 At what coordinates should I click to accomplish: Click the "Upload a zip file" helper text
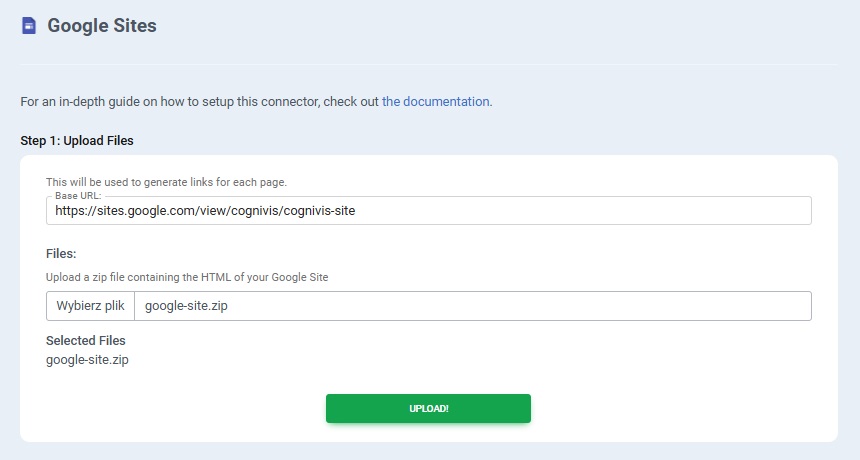[x=187, y=277]
